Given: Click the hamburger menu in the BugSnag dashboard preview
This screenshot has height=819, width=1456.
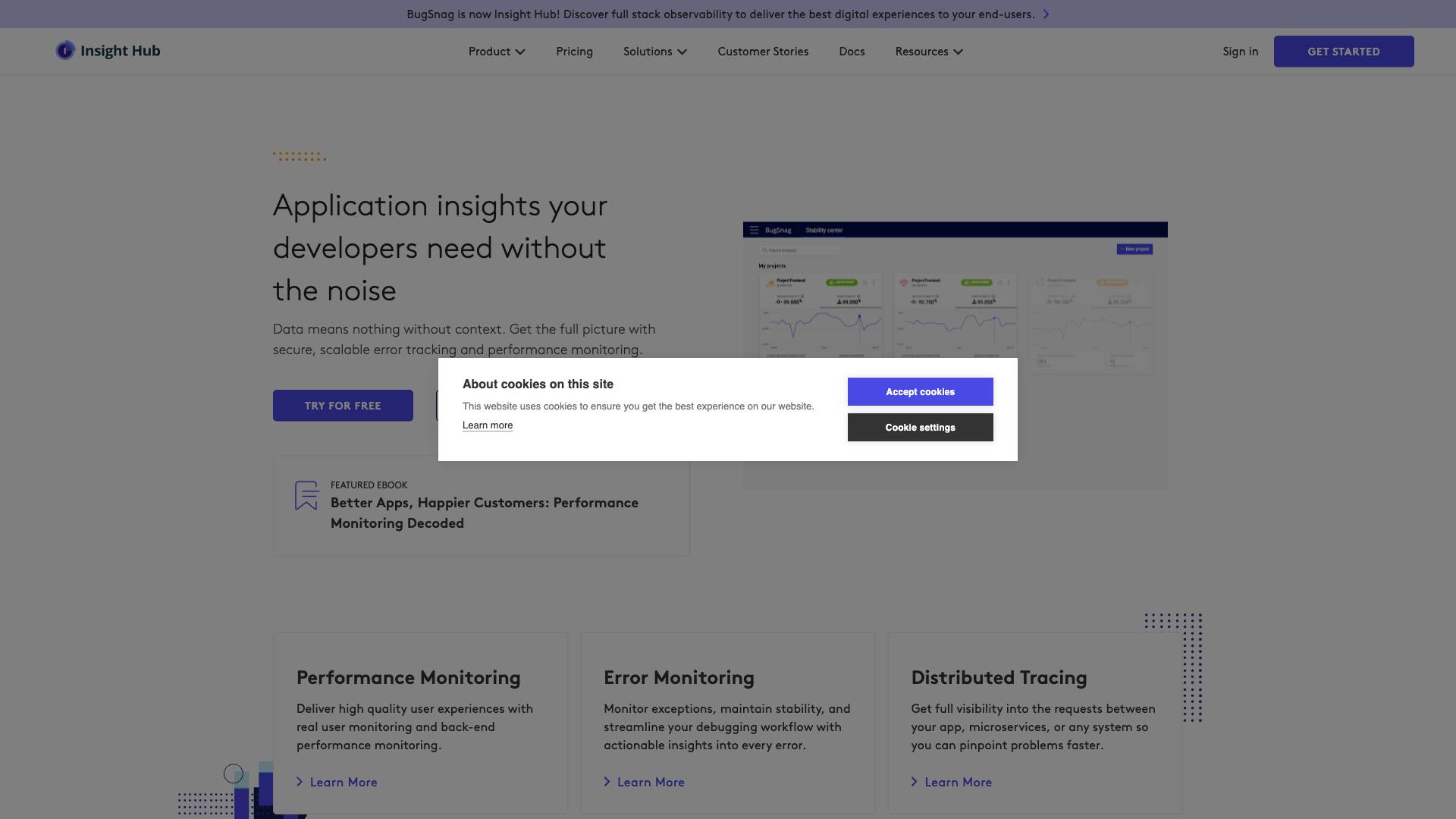Looking at the screenshot, I should click(x=754, y=230).
